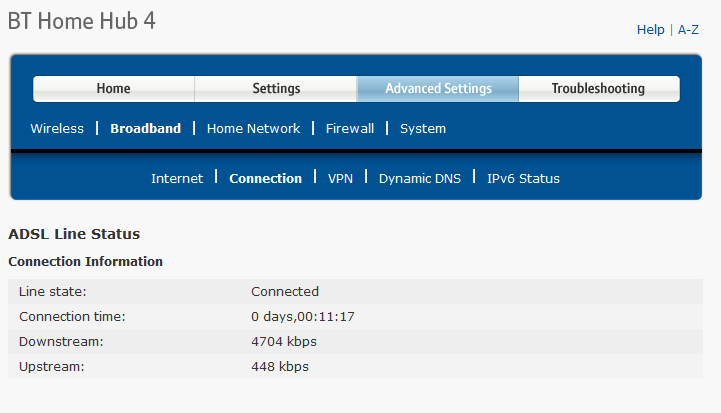Click the ADSL Line Status heading
This screenshot has height=413, width=721.
coord(74,234)
